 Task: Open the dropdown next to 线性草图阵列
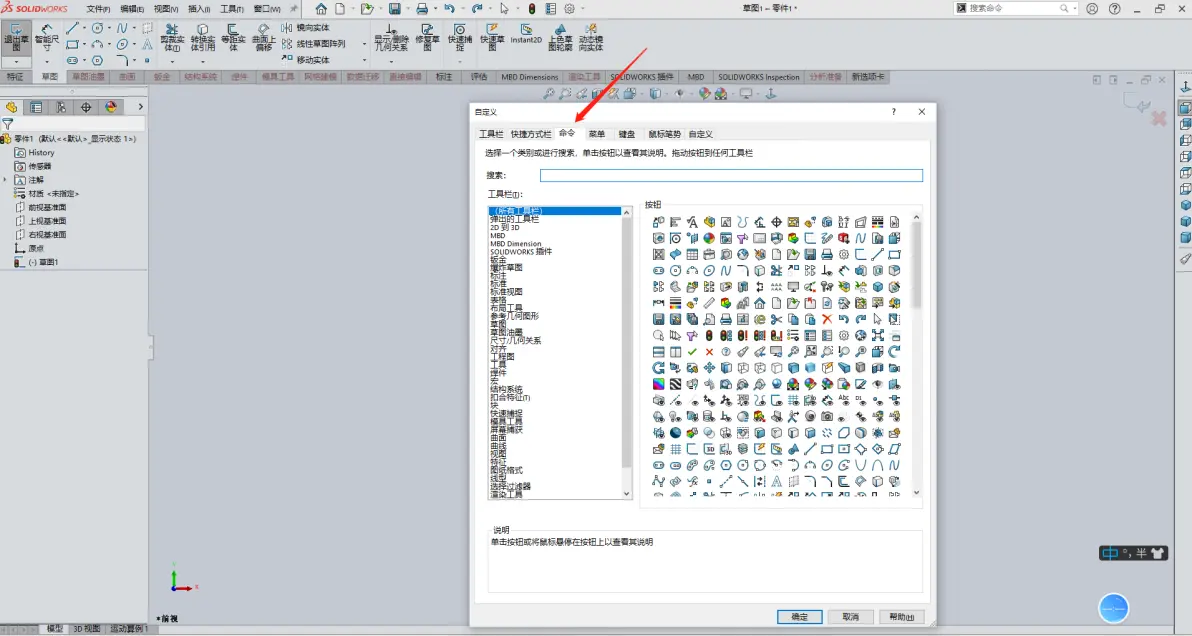pos(364,43)
